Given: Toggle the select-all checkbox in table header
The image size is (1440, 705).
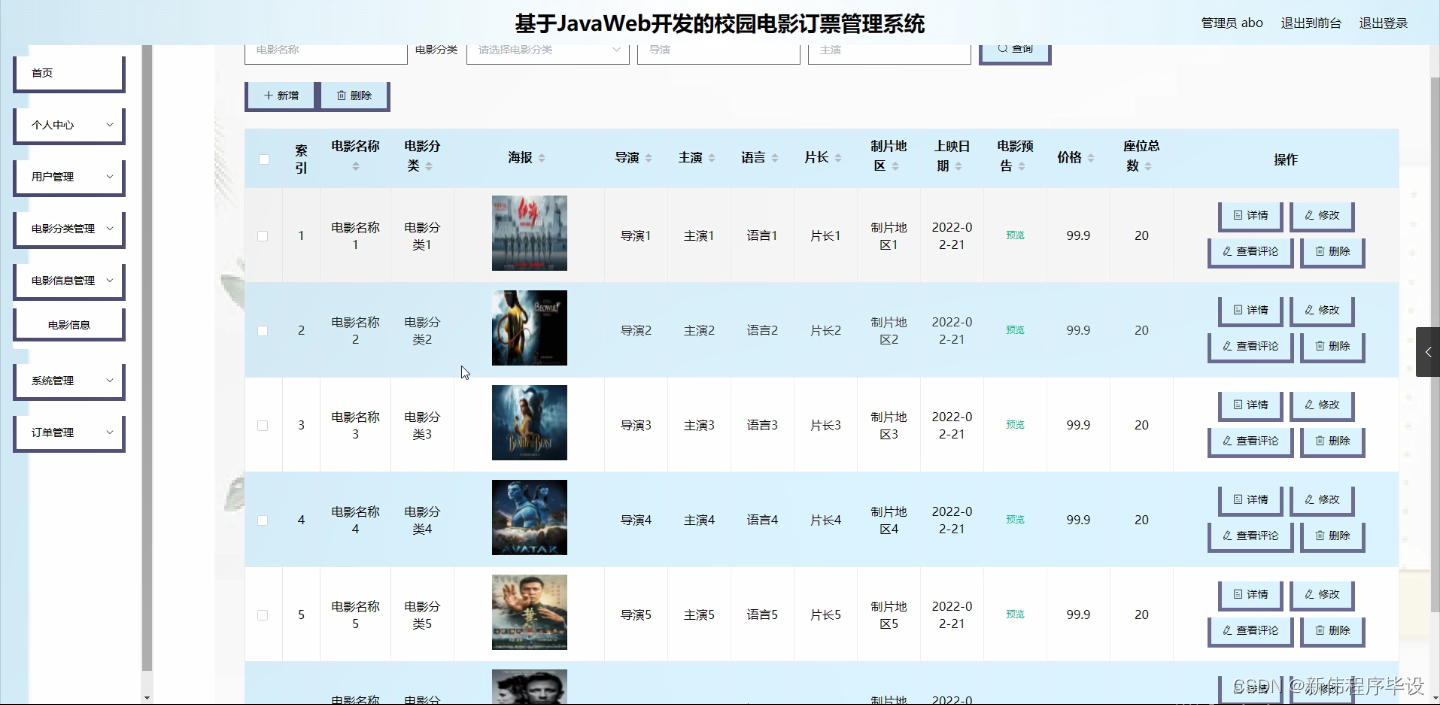Looking at the screenshot, I should 262,158.
